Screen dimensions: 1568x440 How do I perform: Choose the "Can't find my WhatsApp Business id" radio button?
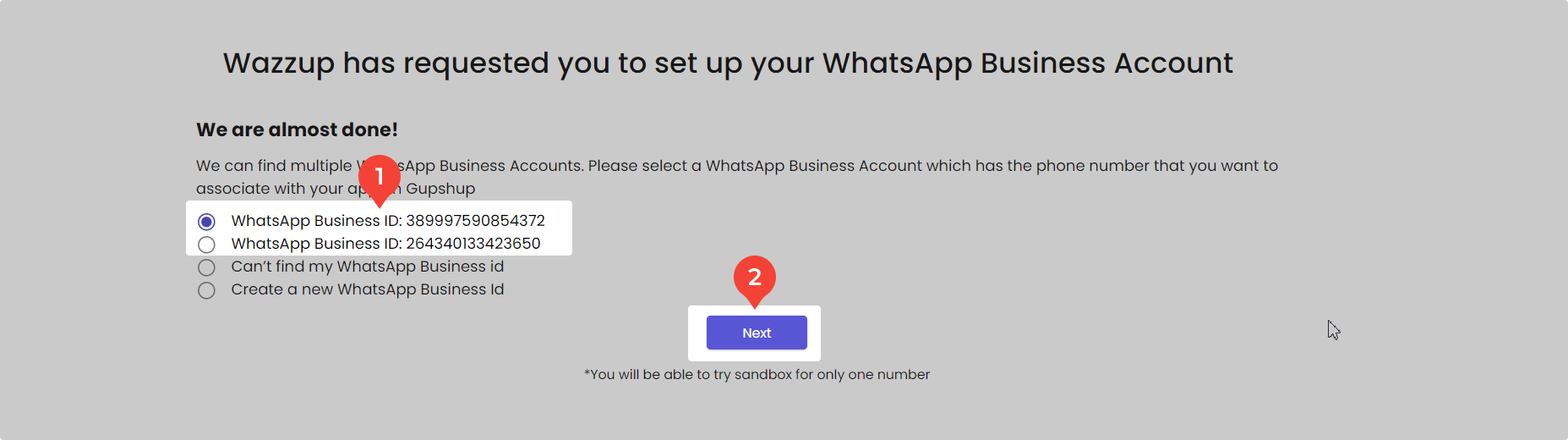pyautogui.click(x=206, y=267)
